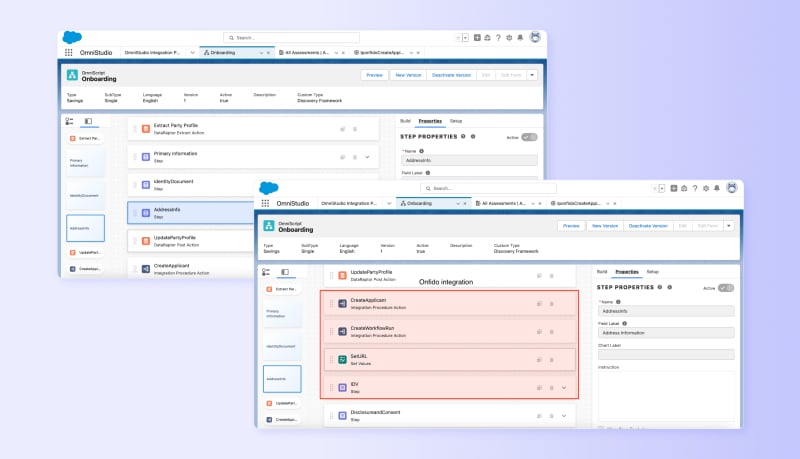Viewport: 800px width, 459px height.
Task: Click the search box in front window
Action: click(x=488, y=188)
